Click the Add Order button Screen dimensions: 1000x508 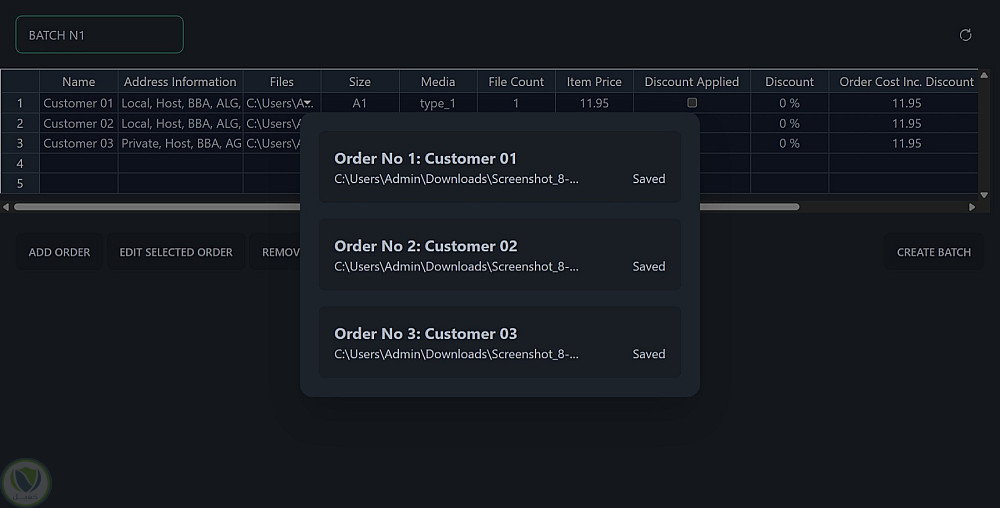click(x=59, y=252)
